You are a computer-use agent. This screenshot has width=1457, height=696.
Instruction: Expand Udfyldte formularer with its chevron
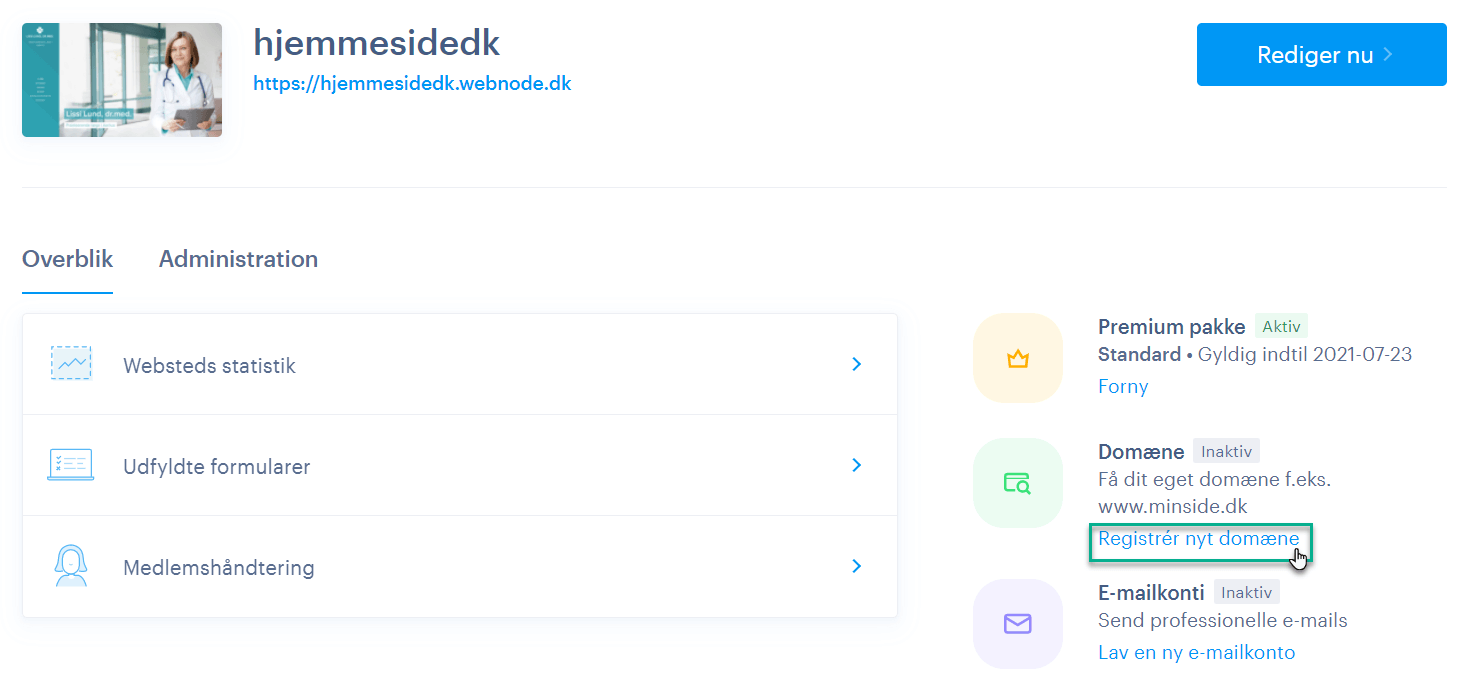856,465
